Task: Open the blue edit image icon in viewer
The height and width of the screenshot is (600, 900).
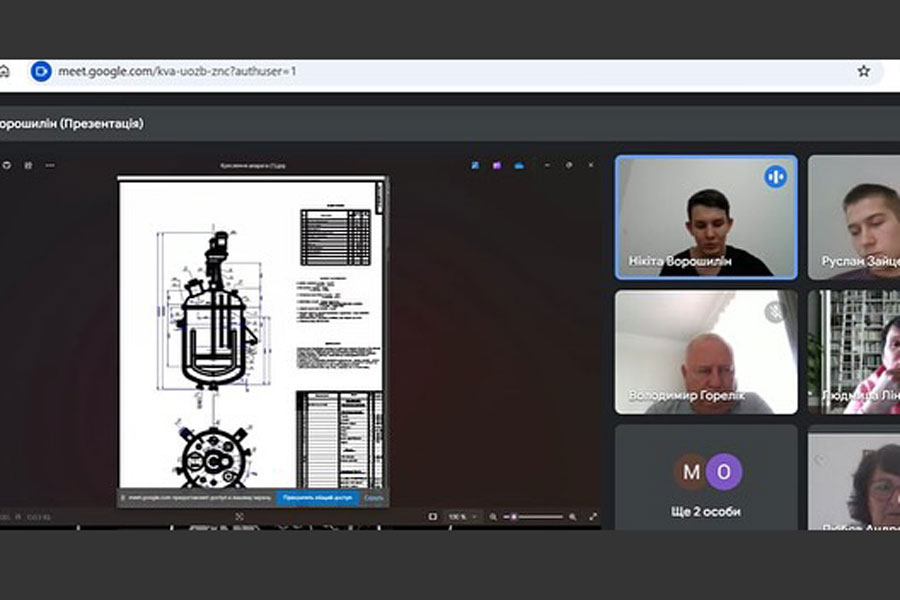Action: (475, 165)
